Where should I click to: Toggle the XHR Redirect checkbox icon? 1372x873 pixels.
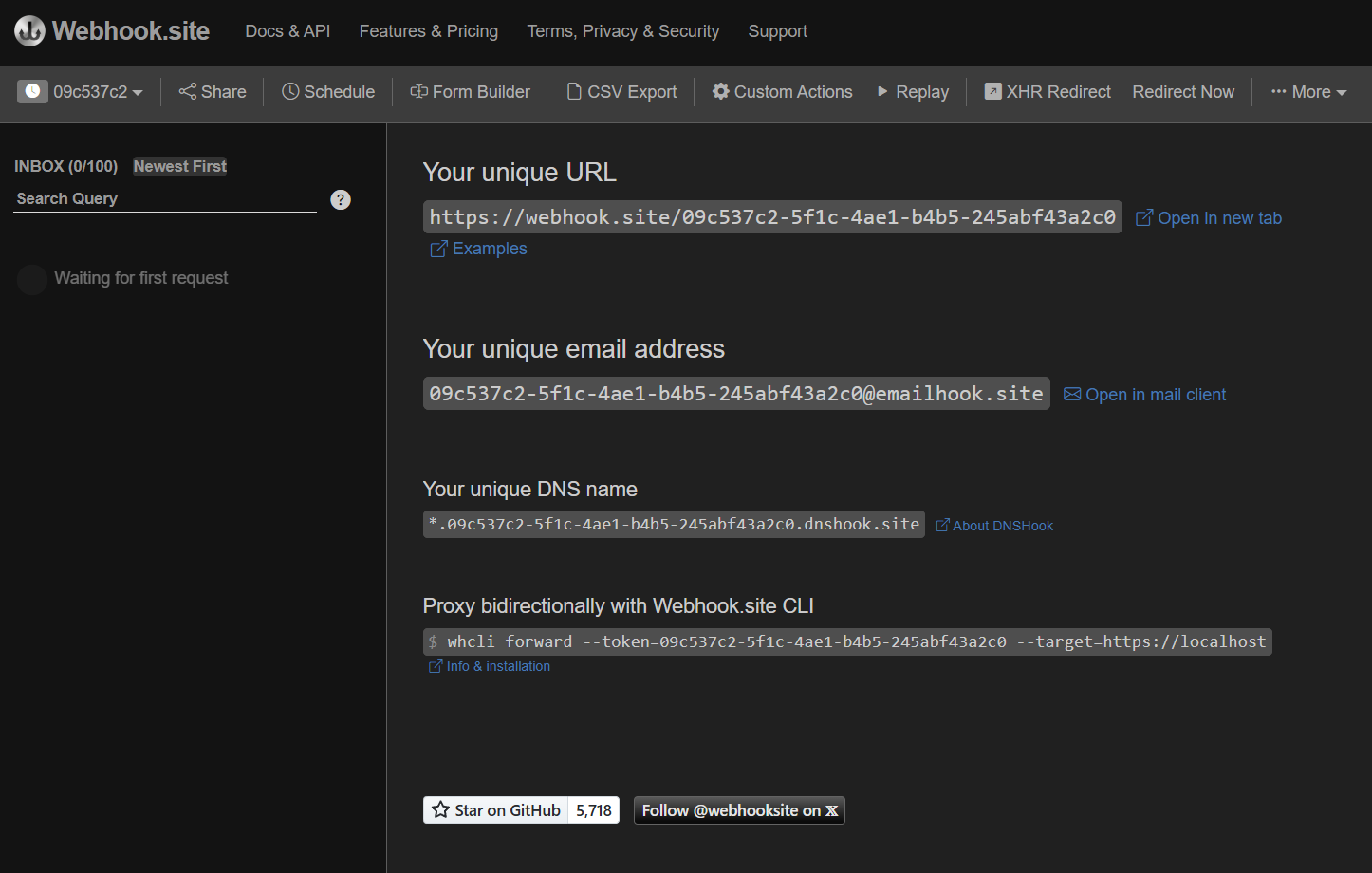(992, 91)
